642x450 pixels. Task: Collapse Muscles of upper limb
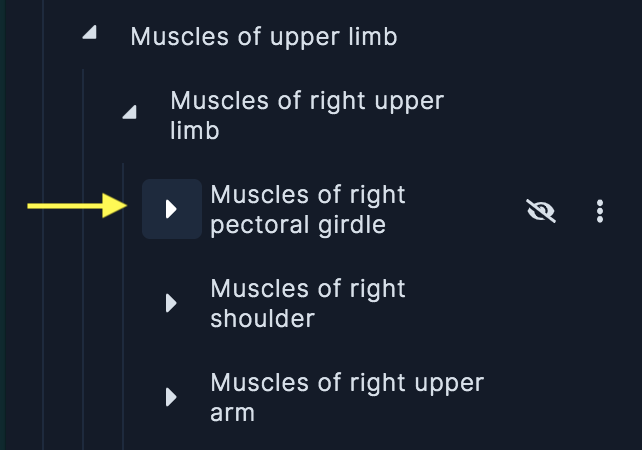pos(90,32)
